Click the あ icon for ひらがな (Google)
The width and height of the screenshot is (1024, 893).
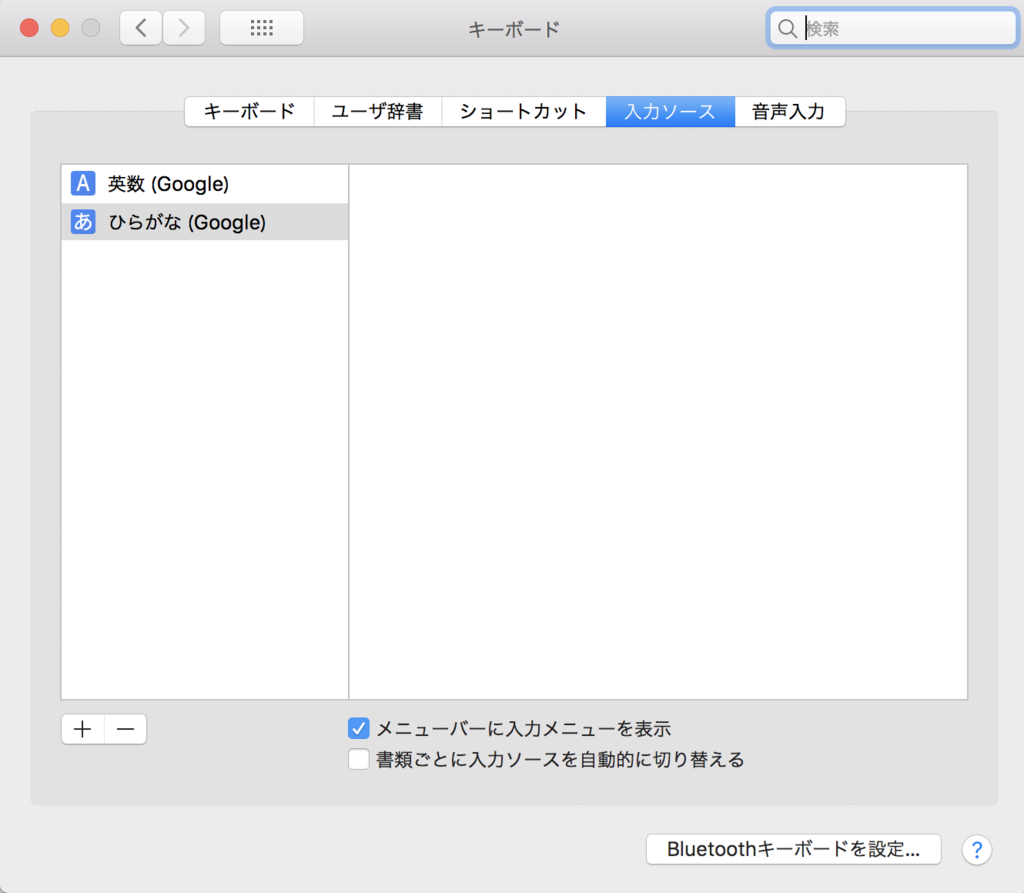[x=83, y=222]
